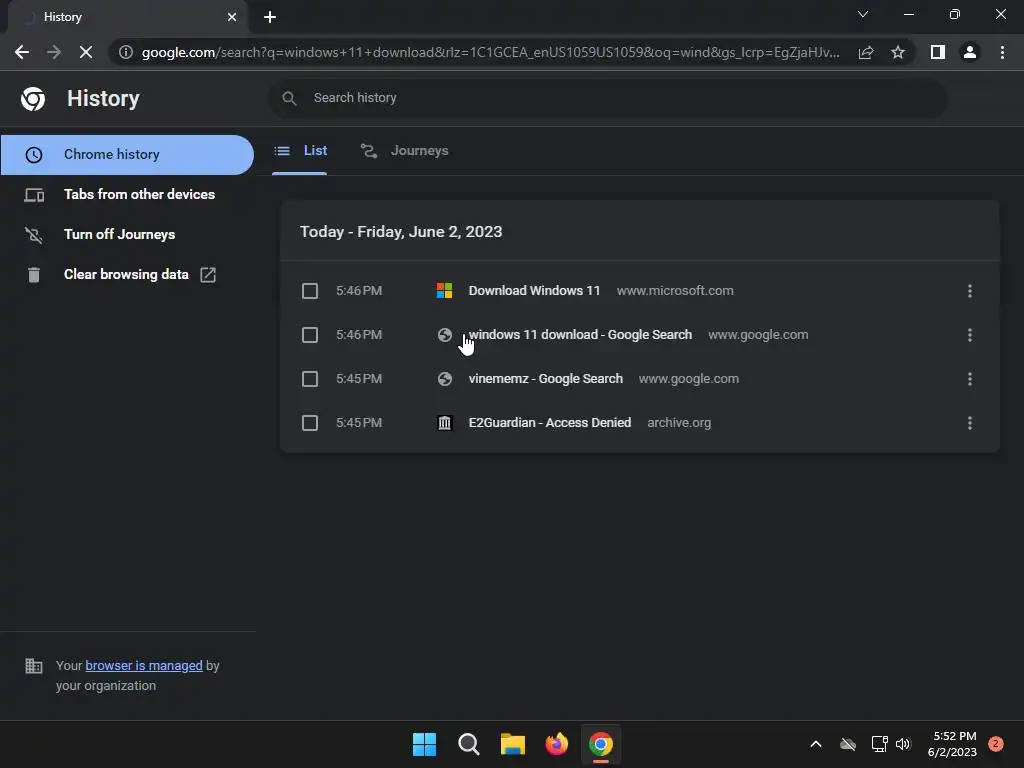Click the archive.org domain text
This screenshot has width=1024, height=768.
pos(679,423)
